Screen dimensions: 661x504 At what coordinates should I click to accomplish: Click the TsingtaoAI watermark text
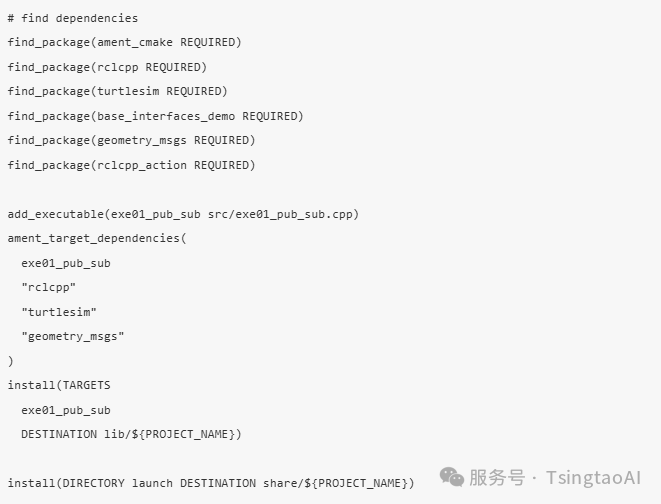594,478
